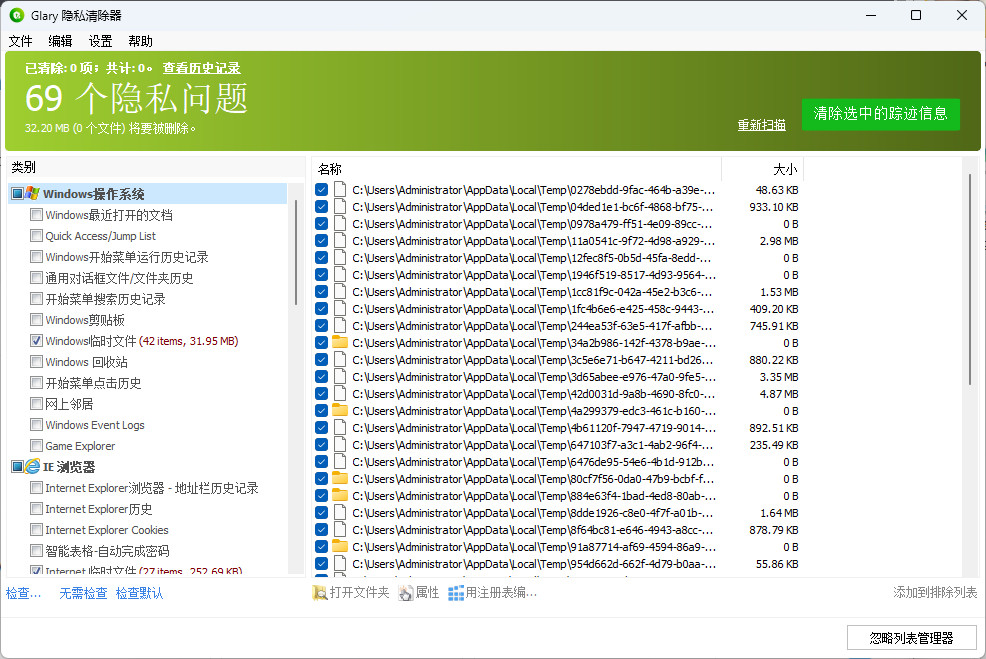
Task: Click the file icon of the 8dde1926 row
Action: 340,512
